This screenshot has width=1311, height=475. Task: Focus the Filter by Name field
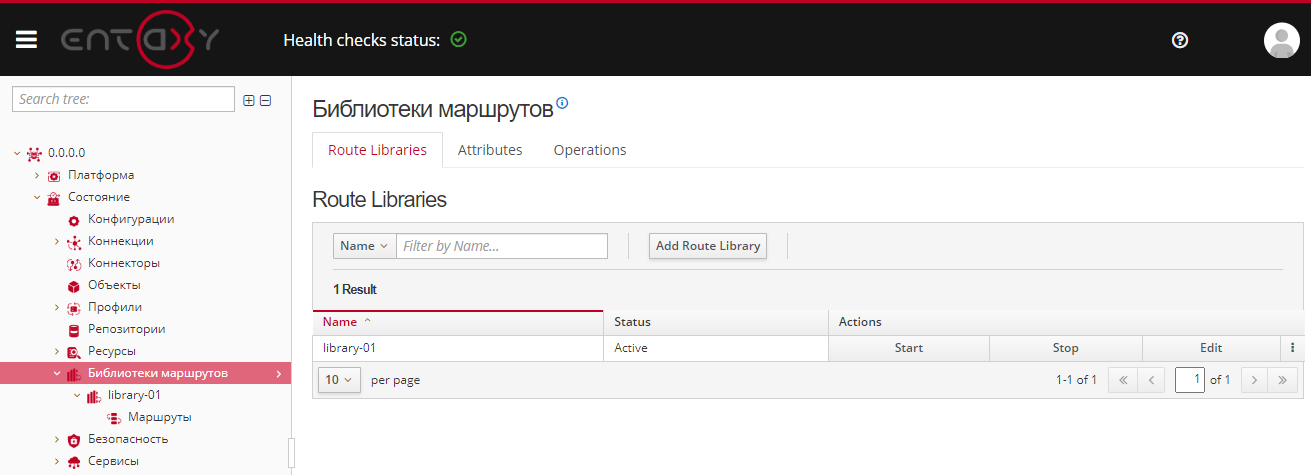pos(502,246)
